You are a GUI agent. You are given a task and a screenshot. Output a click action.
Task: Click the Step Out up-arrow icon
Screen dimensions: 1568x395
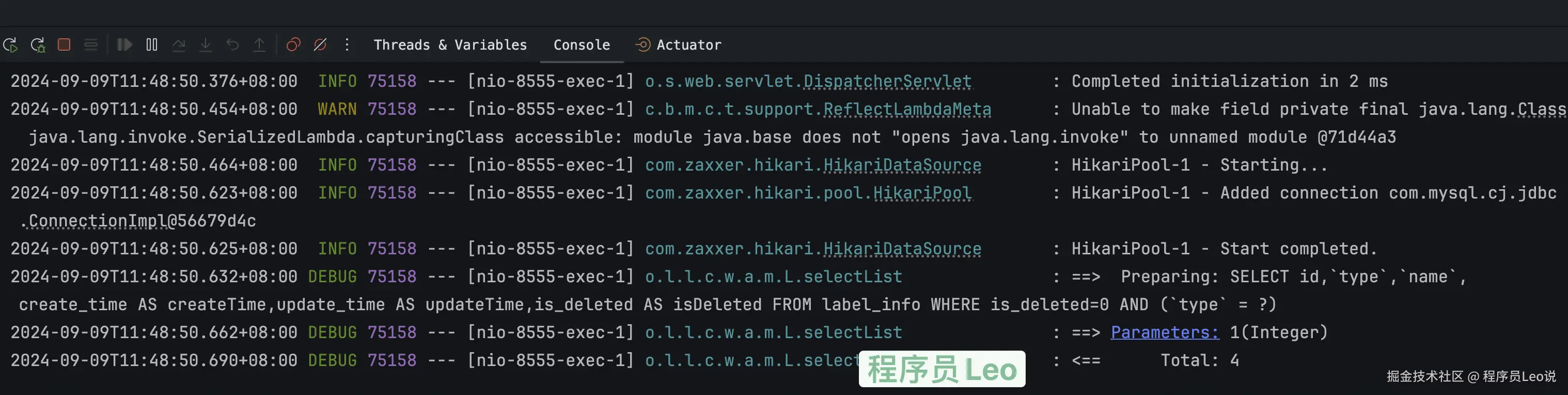click(x=259, y=45)
